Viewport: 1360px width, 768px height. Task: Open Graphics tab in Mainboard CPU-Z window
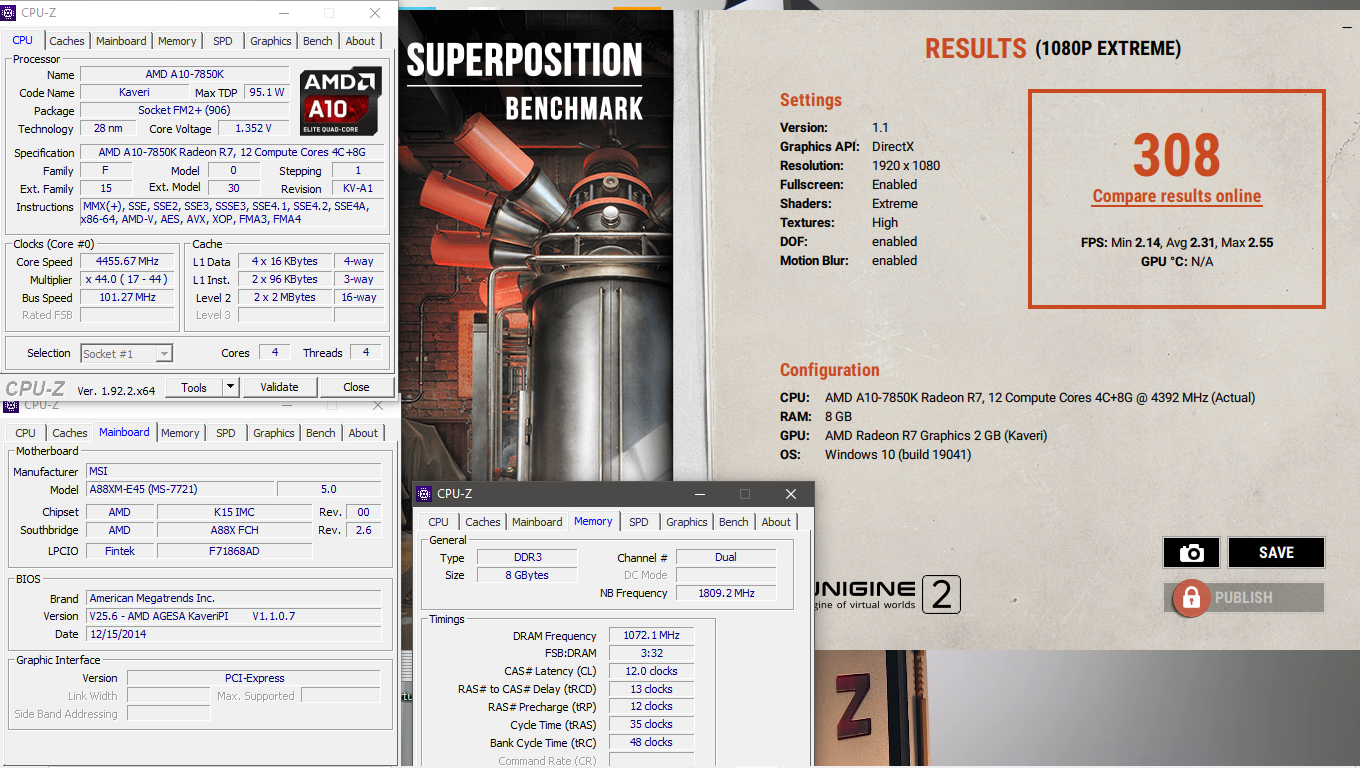(274, 433)
